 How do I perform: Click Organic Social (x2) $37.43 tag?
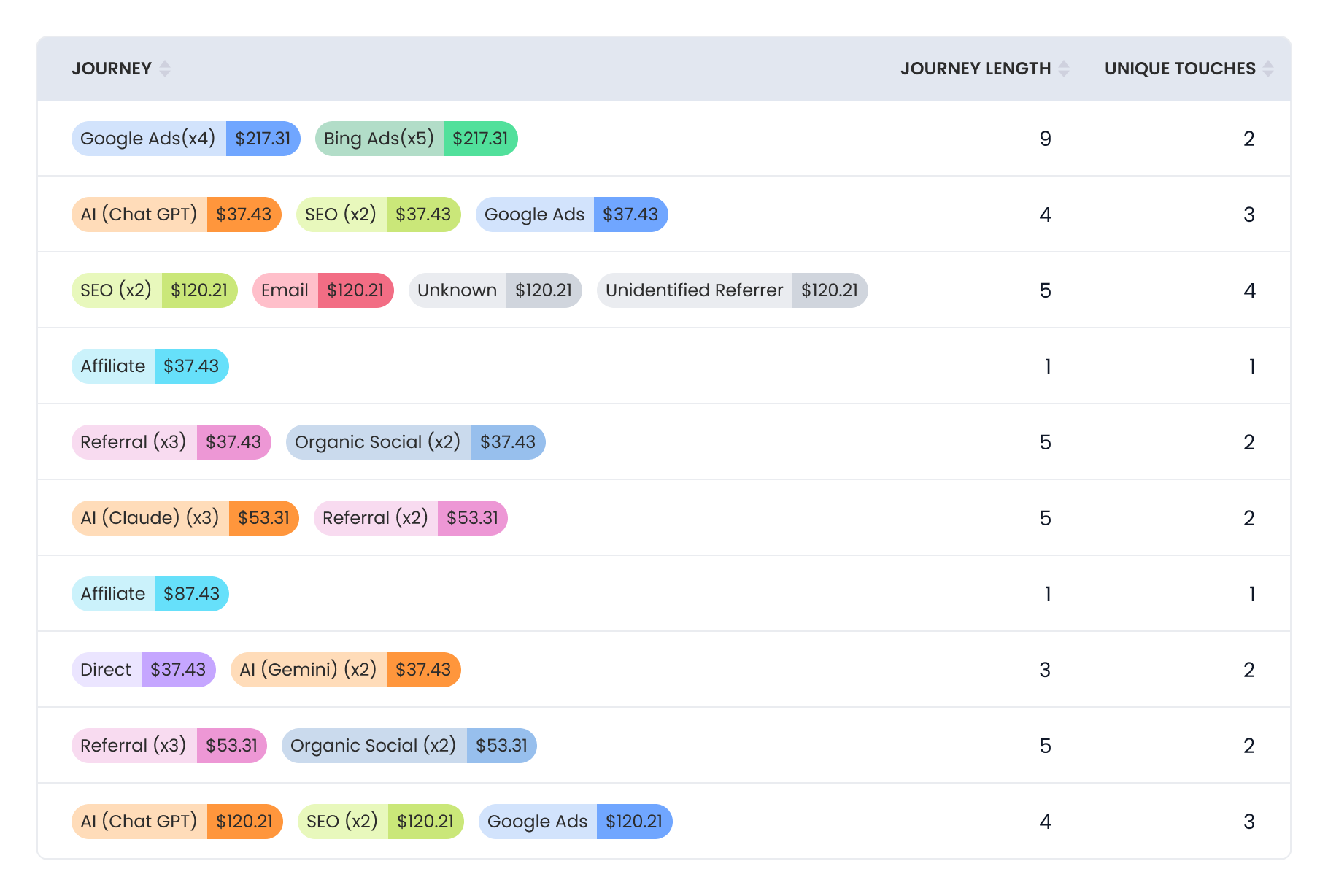coord(416,442)
